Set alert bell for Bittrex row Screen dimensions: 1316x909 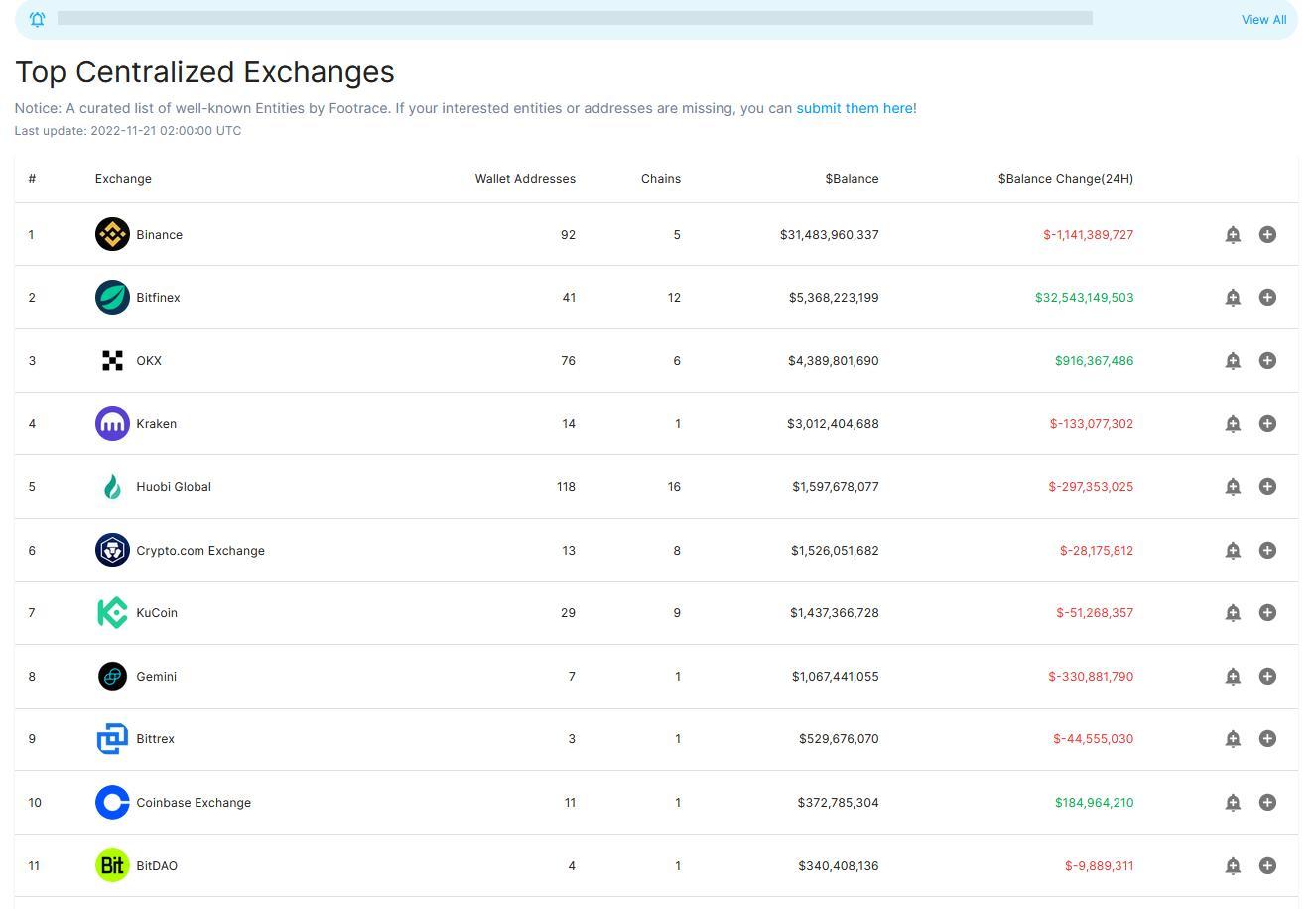1233,739
